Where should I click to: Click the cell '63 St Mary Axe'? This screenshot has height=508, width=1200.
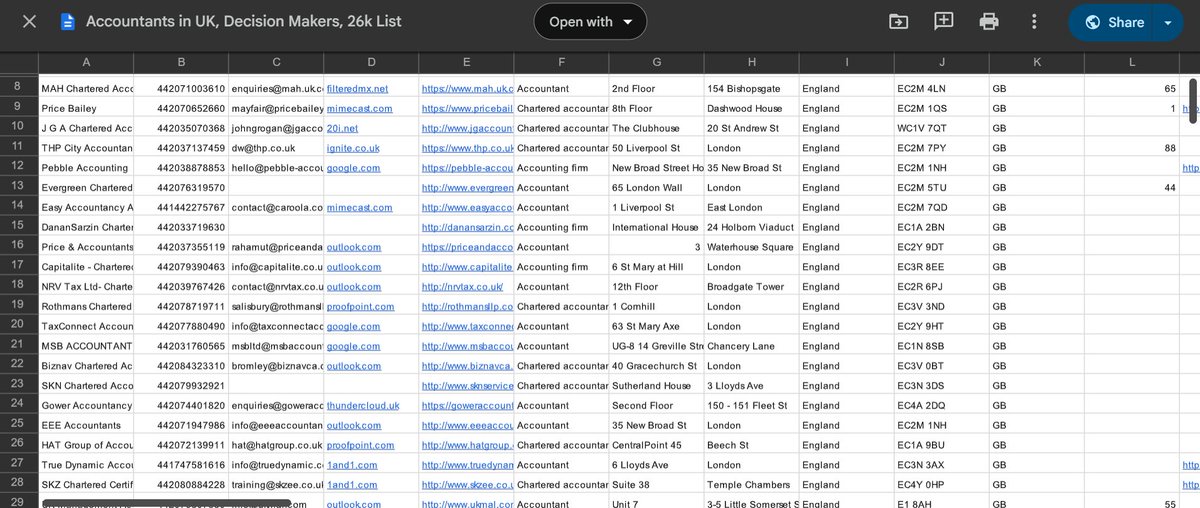pos(656,326)
